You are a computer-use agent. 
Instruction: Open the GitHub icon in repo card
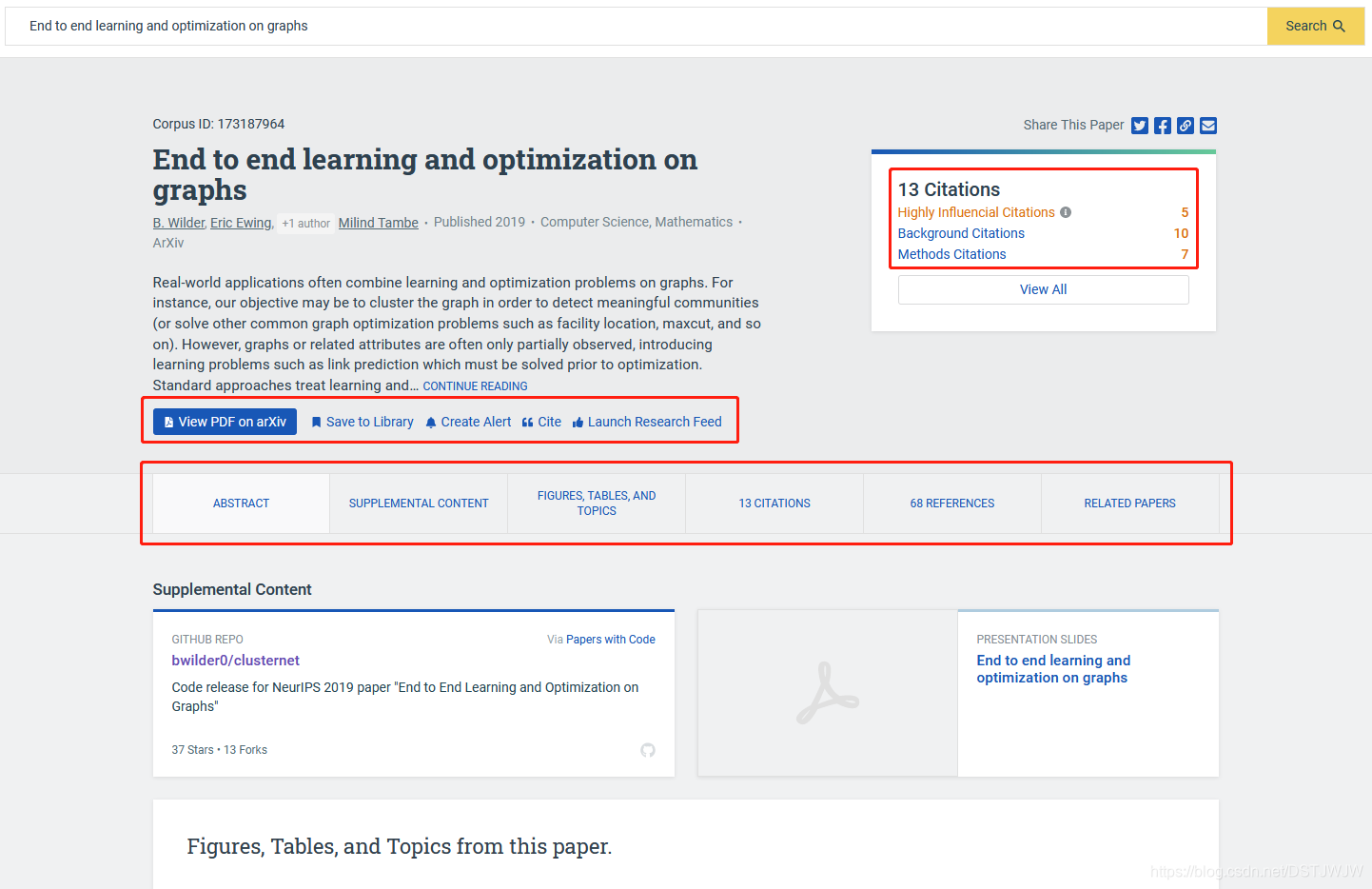pos(648,750)
